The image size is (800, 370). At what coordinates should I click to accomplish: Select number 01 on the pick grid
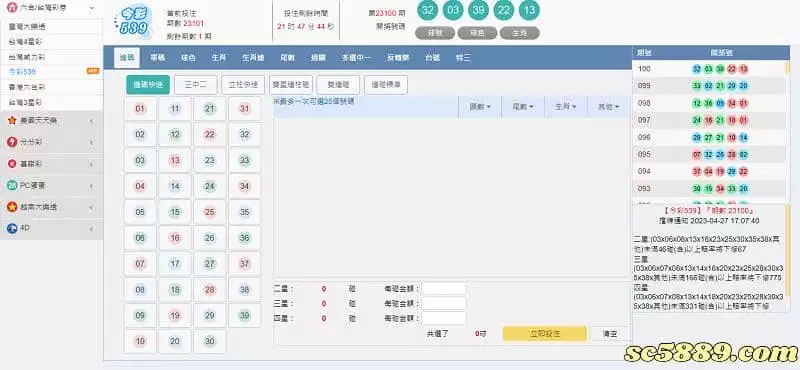pos(140,109)
